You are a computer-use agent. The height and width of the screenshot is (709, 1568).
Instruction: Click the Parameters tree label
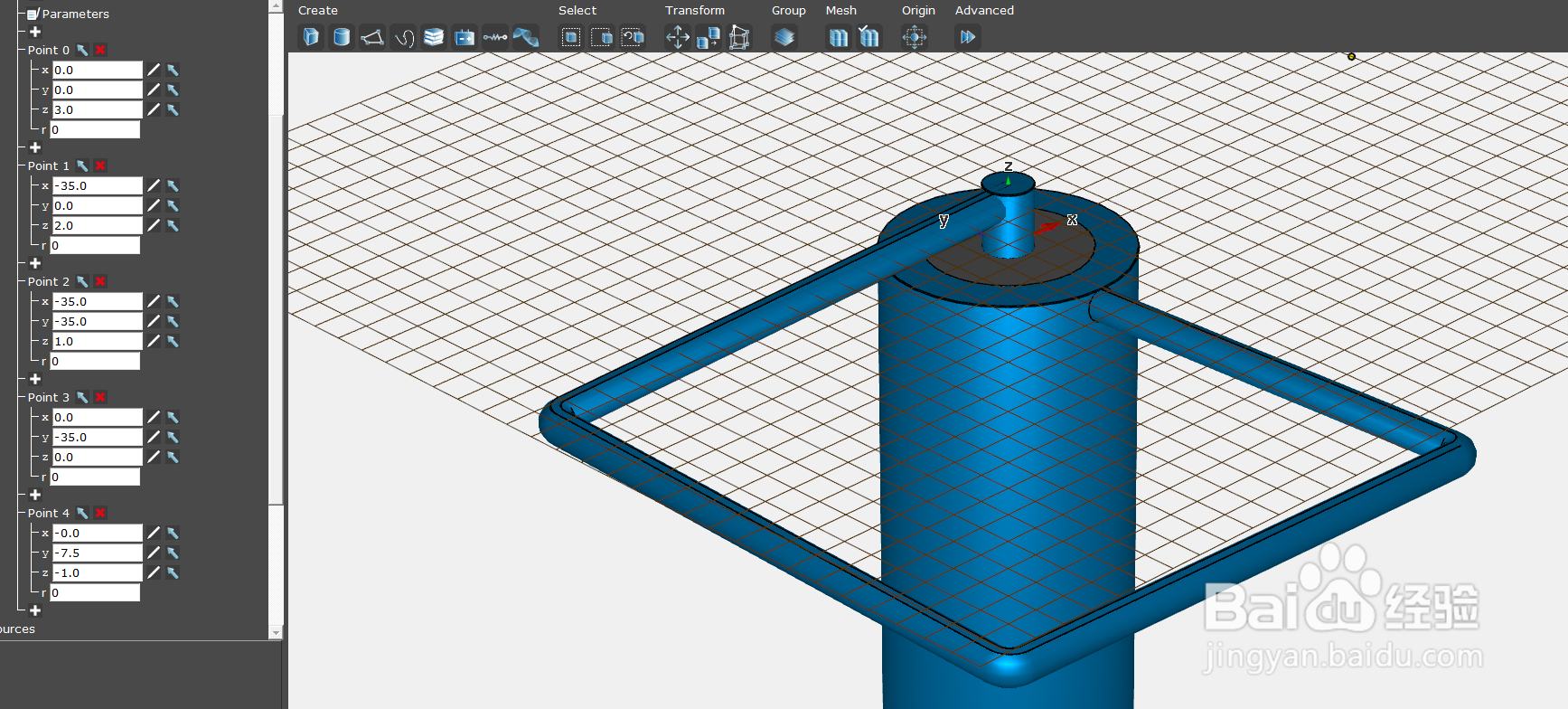(76, 14)
